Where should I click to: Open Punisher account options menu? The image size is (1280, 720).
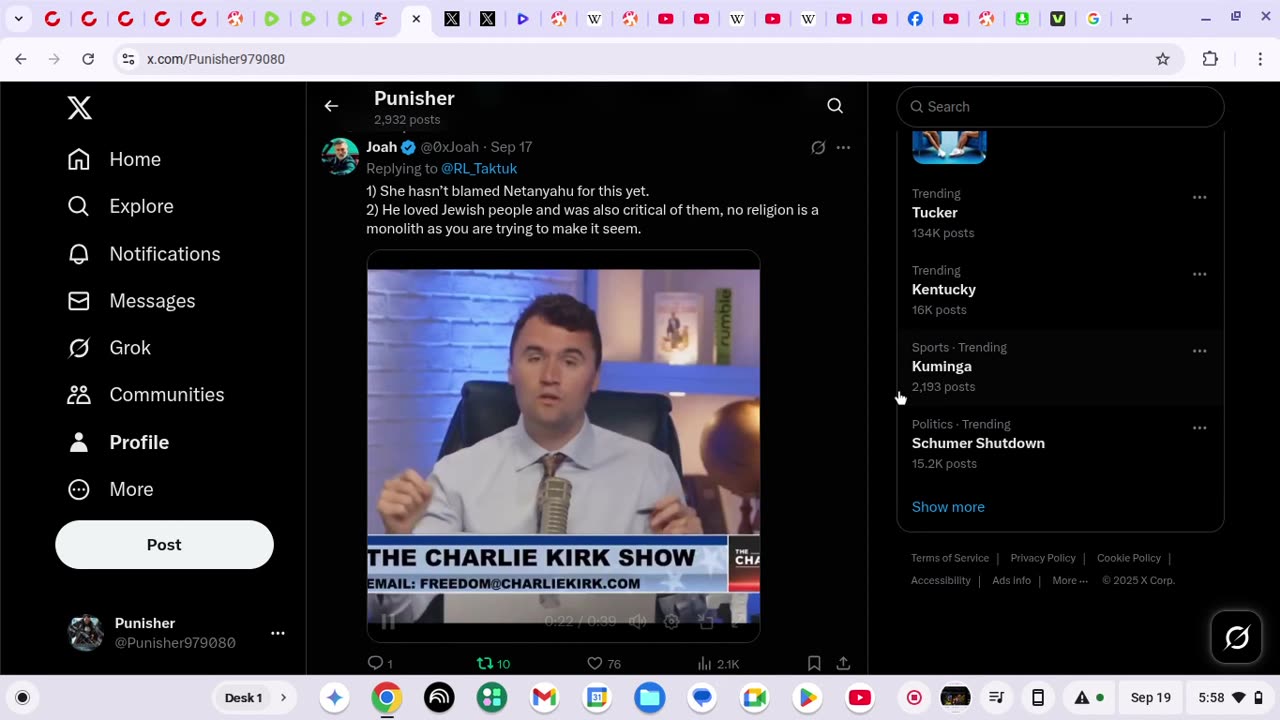tap(278, 633)
